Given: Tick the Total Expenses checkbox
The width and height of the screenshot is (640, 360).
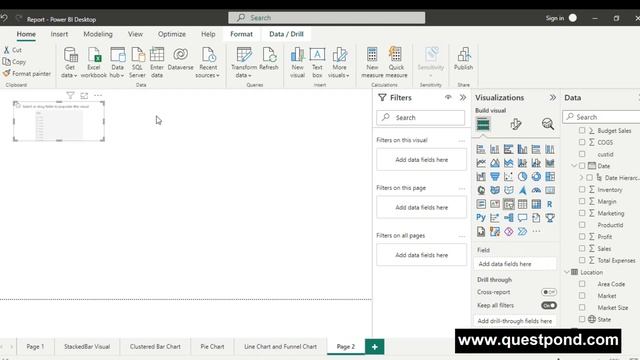Looking at the screenshot, I should pyautogui.click(x=582, y=260).
